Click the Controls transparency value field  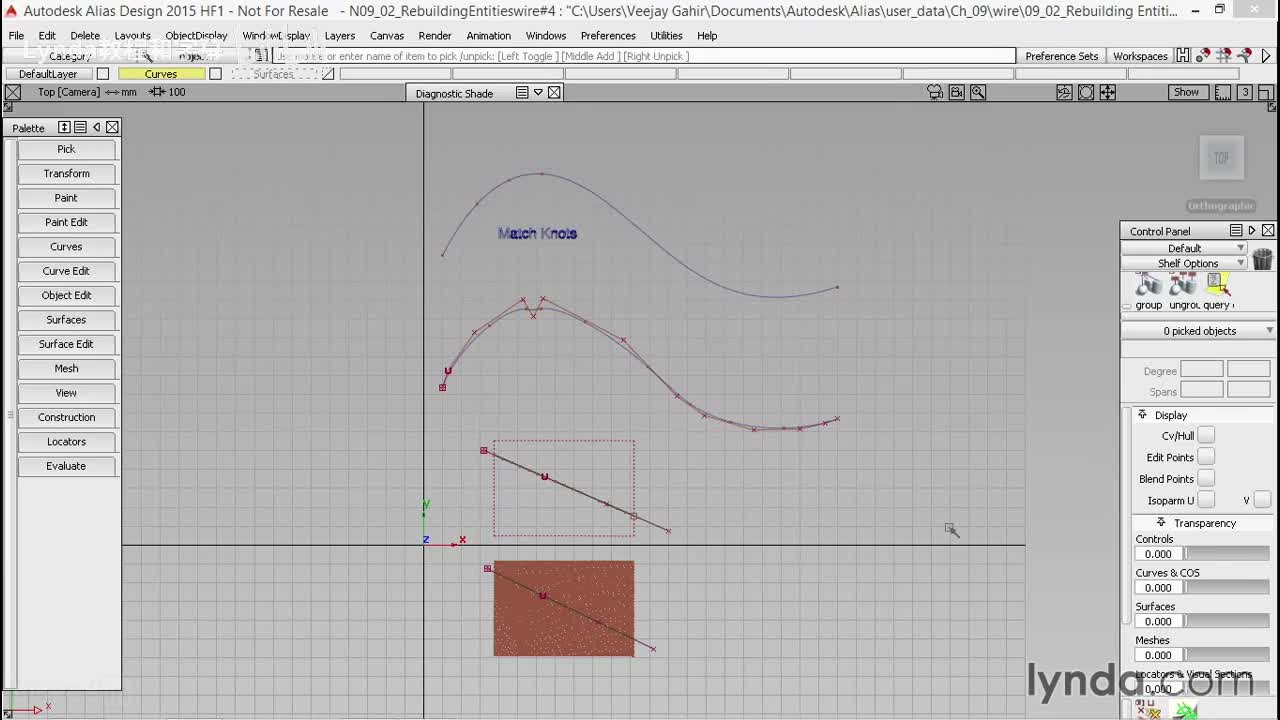(1159, 554)
